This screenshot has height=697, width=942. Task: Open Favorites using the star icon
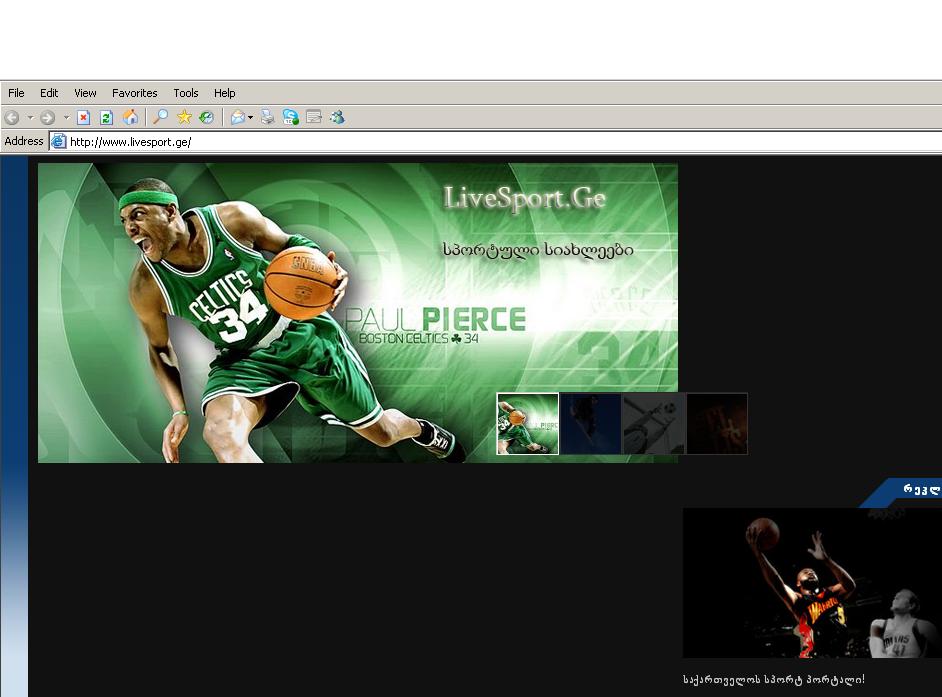(x=184, y=117)
